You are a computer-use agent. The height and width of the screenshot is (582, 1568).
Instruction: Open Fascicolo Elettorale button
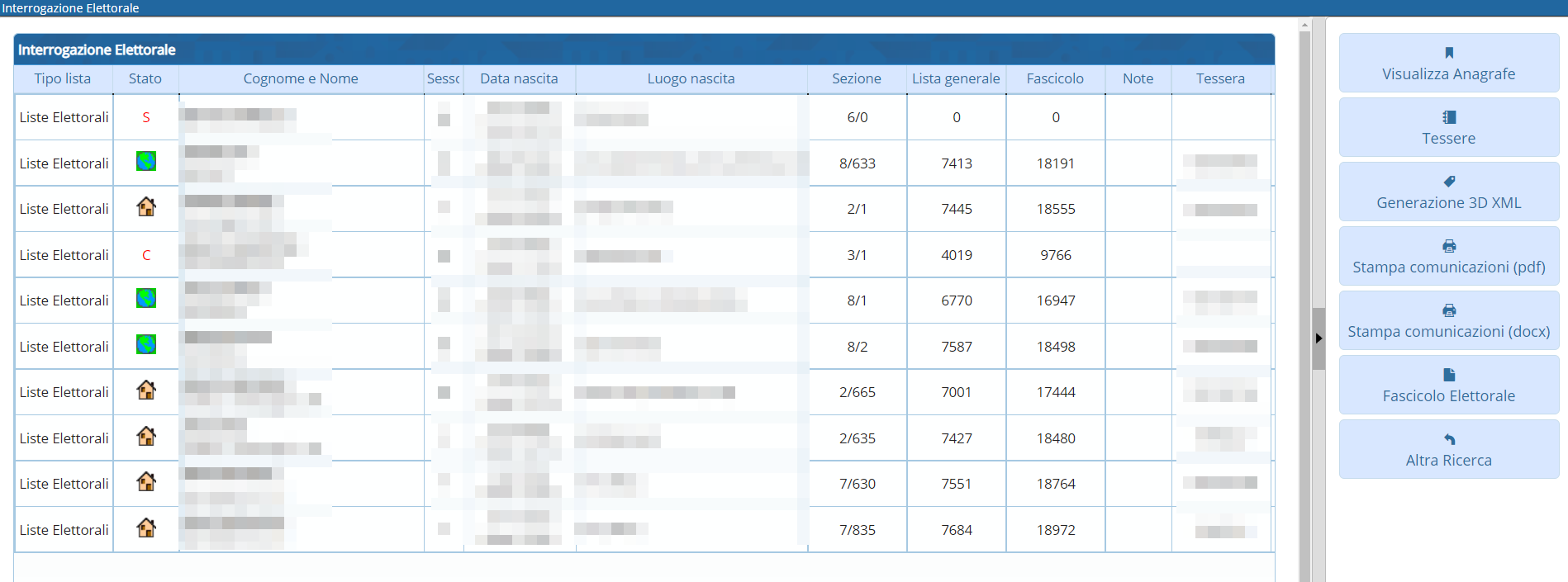click(x=1448, y=385)
